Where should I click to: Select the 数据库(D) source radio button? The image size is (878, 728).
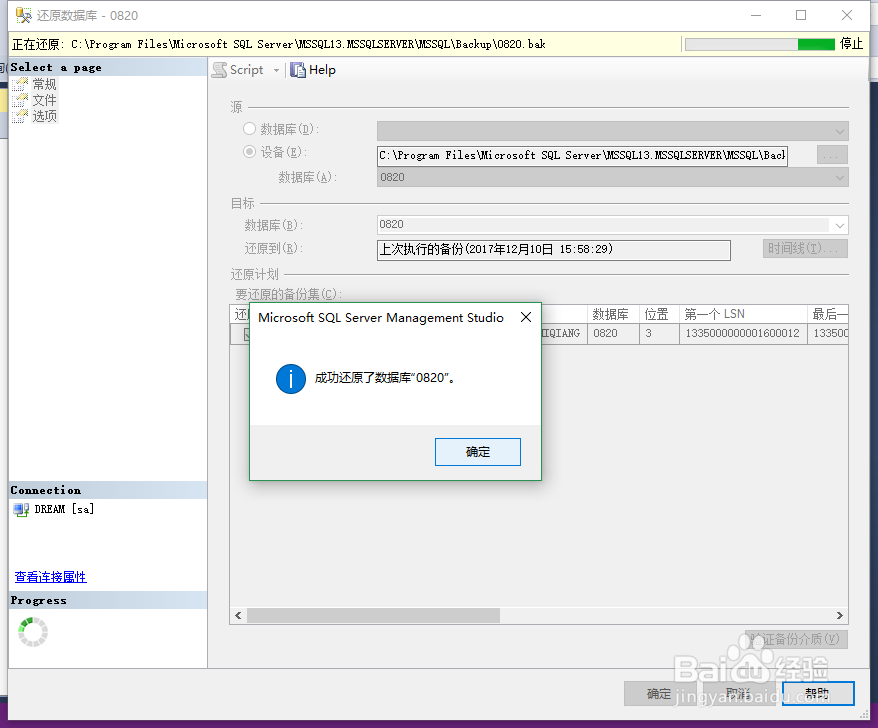point(249,129)
